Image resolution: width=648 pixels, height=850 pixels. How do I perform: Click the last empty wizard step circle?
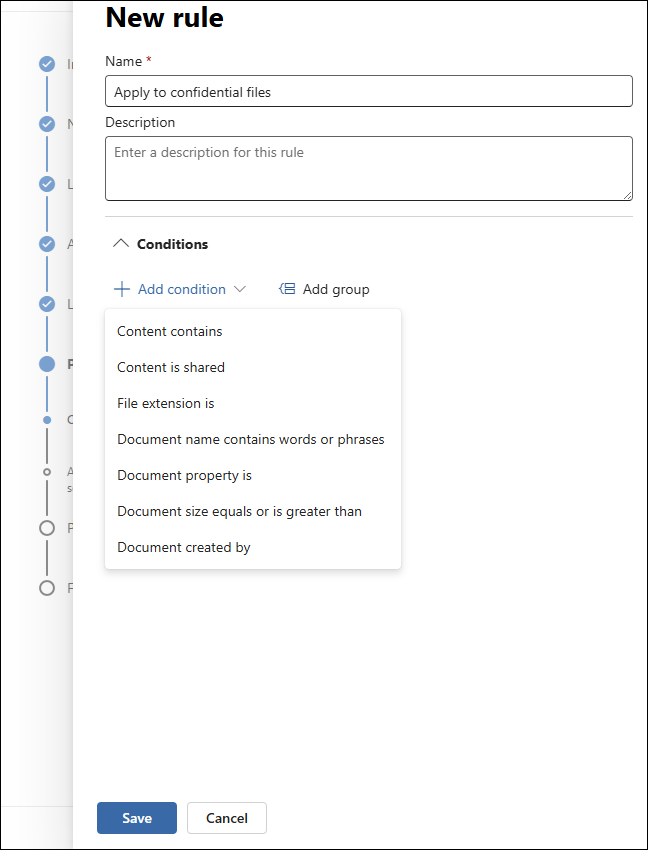click(x=47, y=588)
